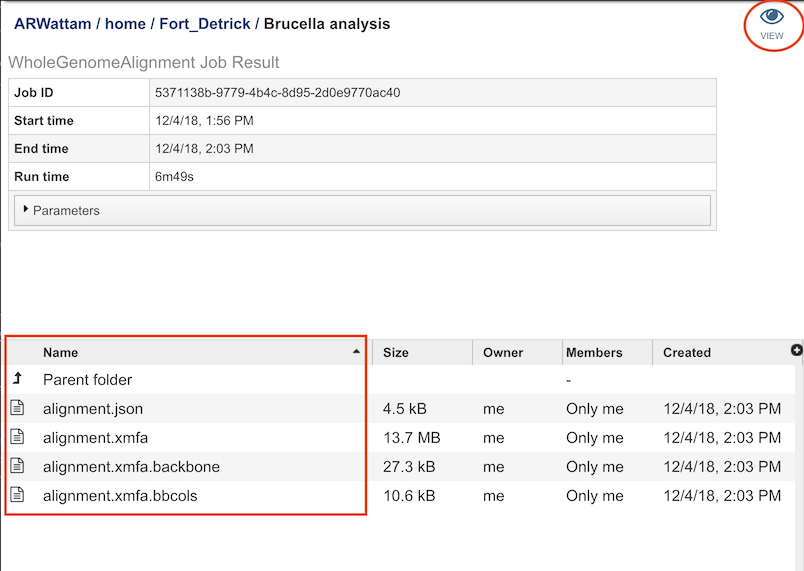Select the alignment.xmfa.backbone file name
Image resolution: width=804 pixels, height=571 pixels.
(131, 467)
